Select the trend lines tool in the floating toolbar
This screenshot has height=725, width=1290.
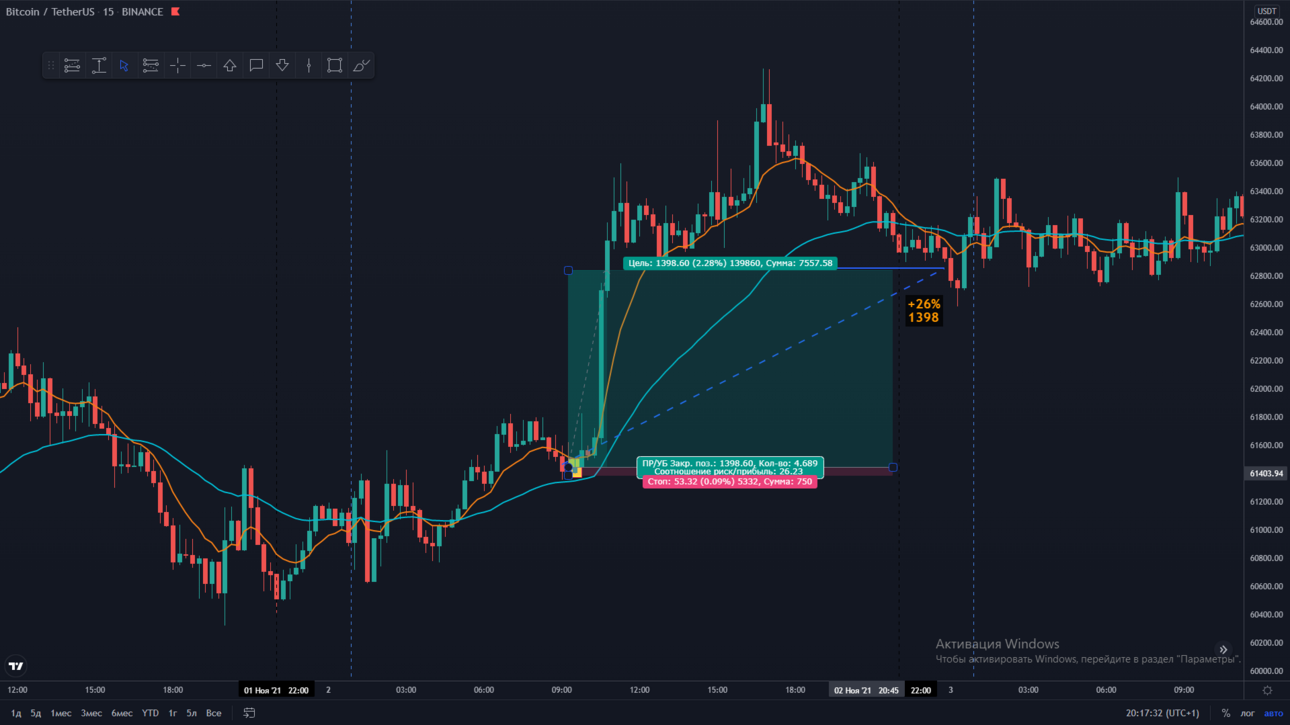pyautogui.click(x=72, y=66)
